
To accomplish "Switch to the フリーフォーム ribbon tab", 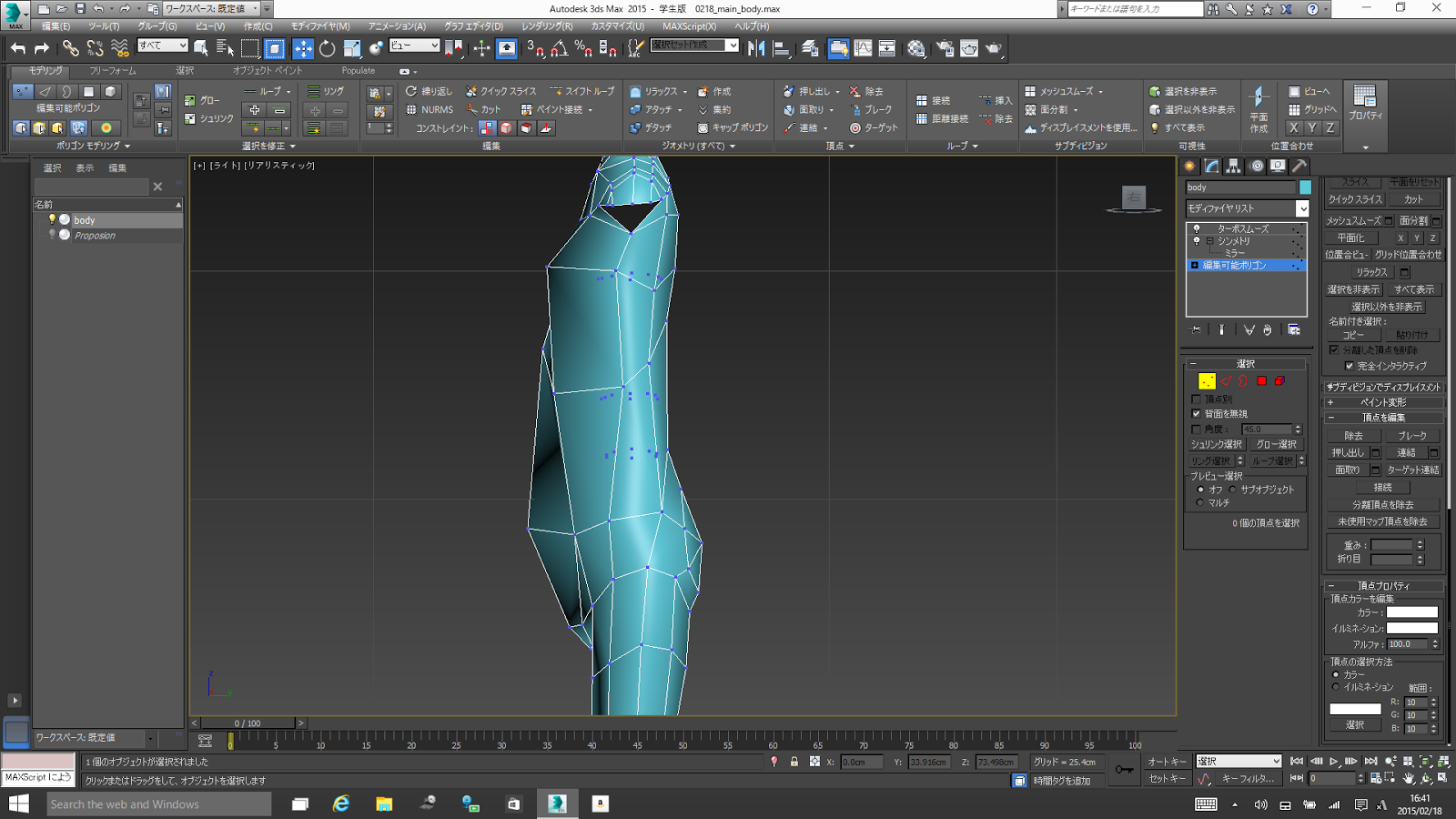I will point(113,70).
